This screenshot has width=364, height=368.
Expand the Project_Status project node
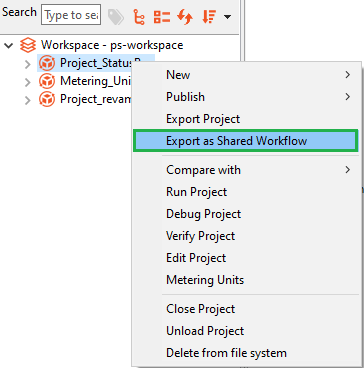pos(28,63)
